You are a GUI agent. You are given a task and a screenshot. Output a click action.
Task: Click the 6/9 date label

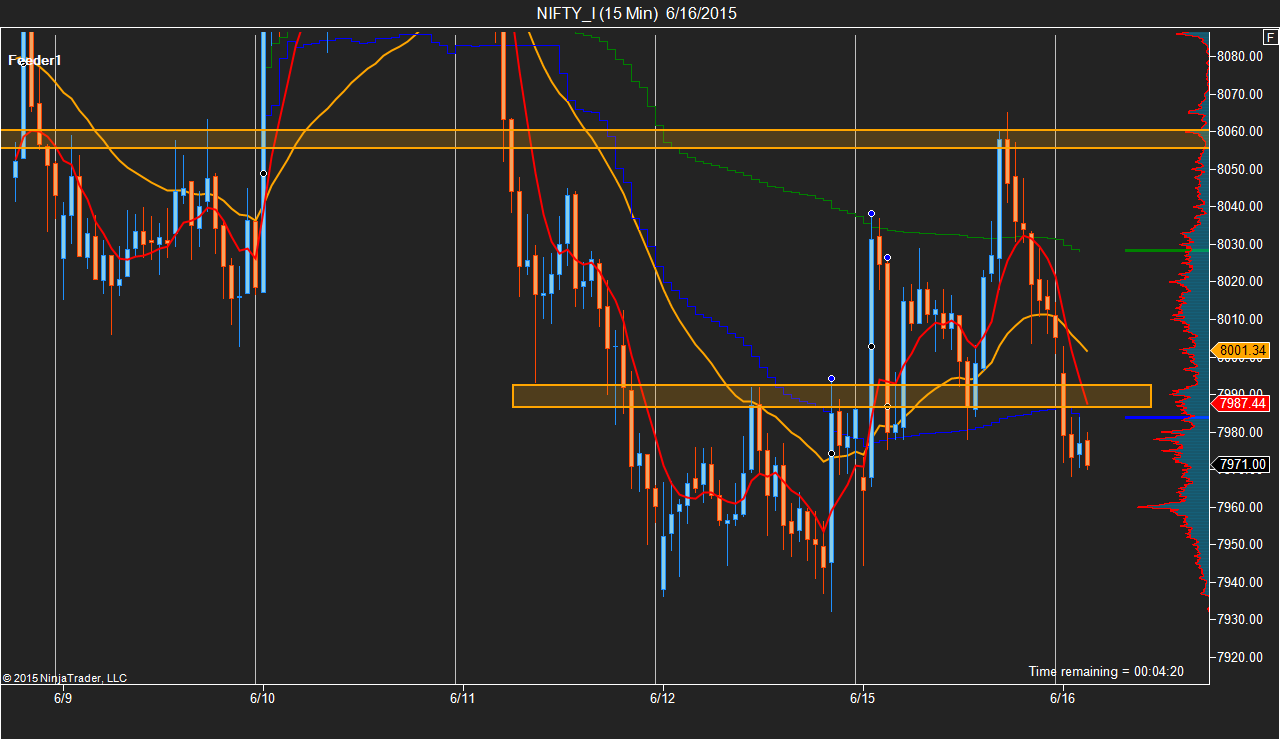point(63,697)
